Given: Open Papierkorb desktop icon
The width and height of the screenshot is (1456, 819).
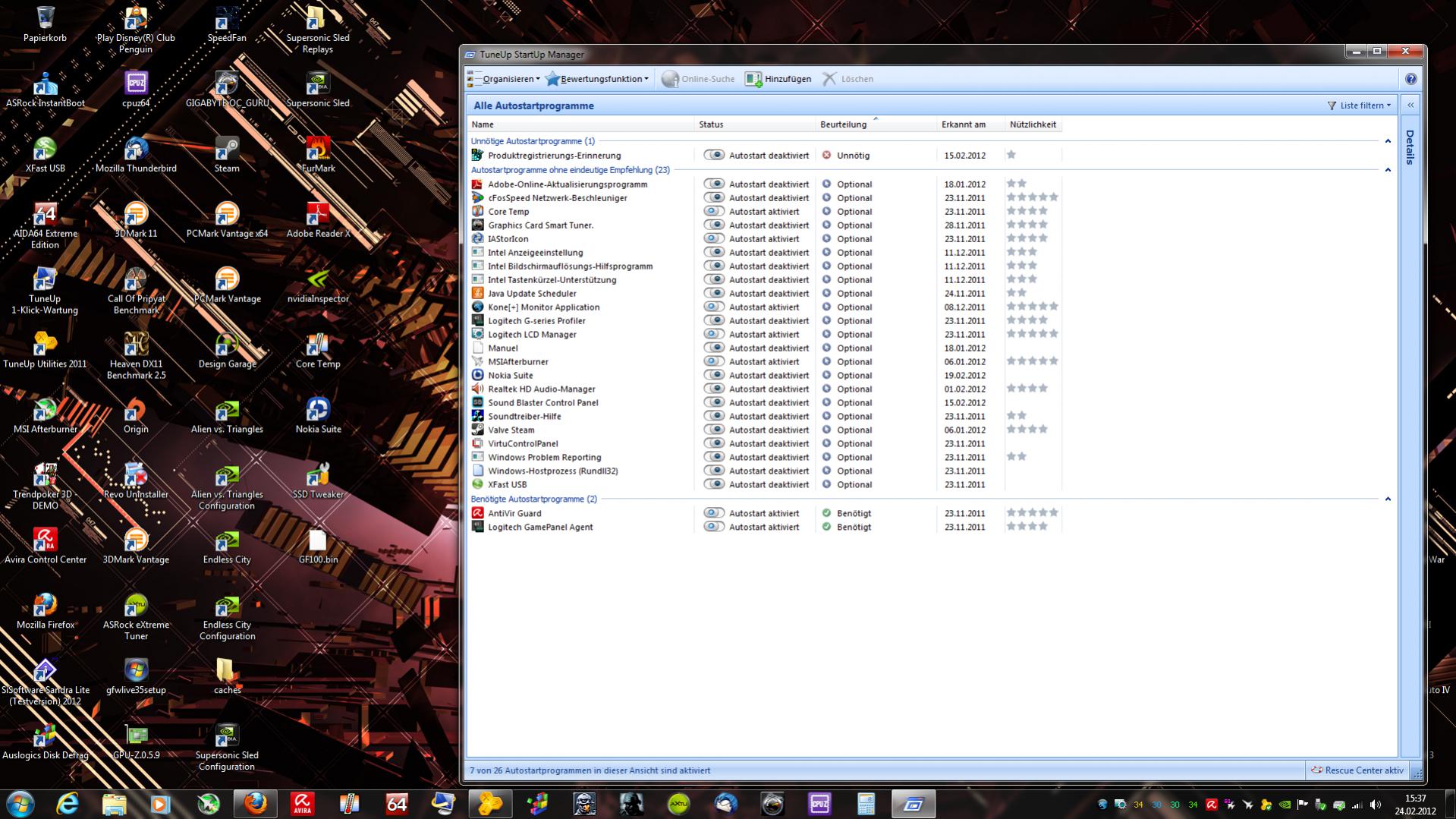Looking at the screenshot, I should click(x=45, y=24).
